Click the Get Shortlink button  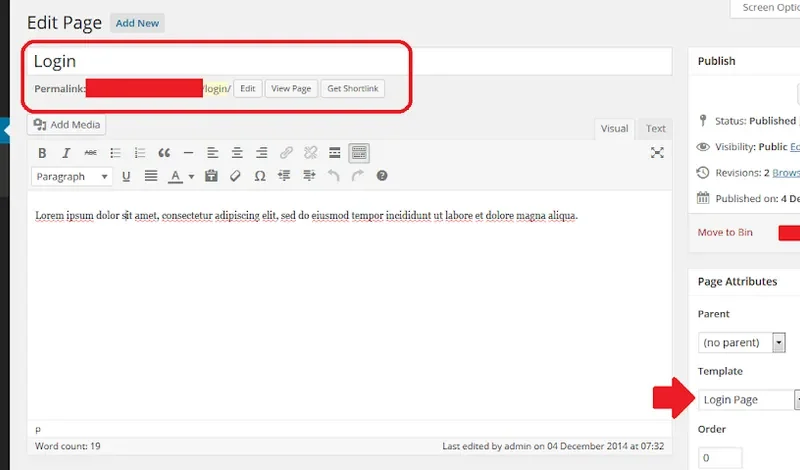click(353, 89)
